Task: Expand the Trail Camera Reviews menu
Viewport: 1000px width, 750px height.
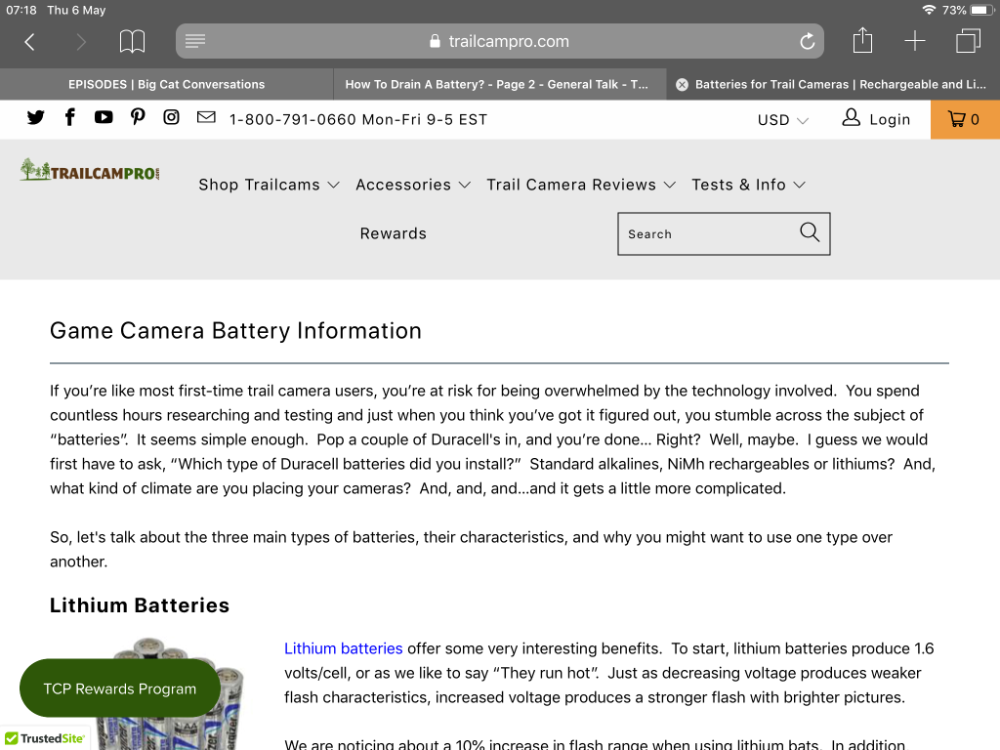Action: [x=580, y=185]
